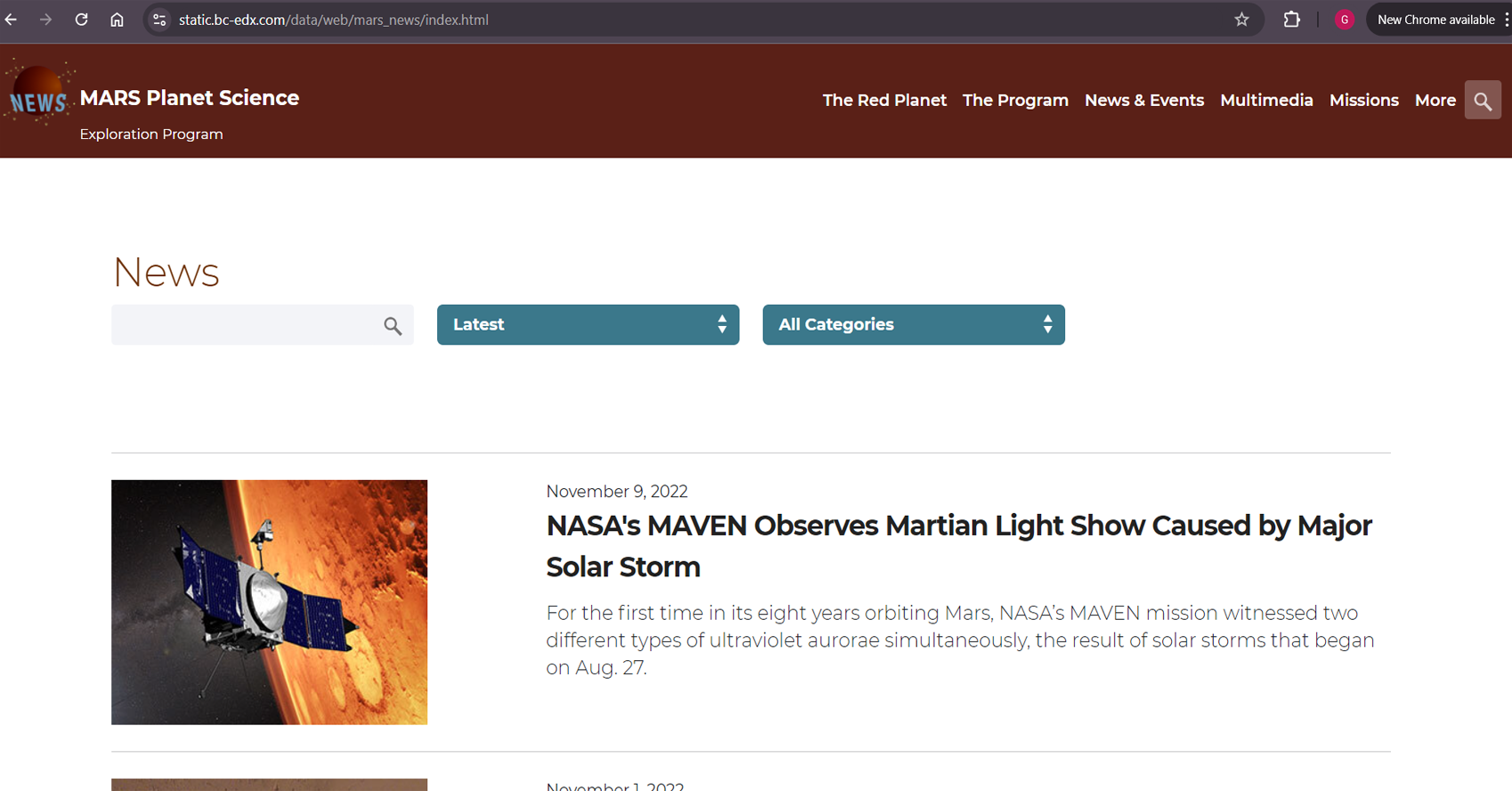Click magnifier icon in news search field

(393, 326)
